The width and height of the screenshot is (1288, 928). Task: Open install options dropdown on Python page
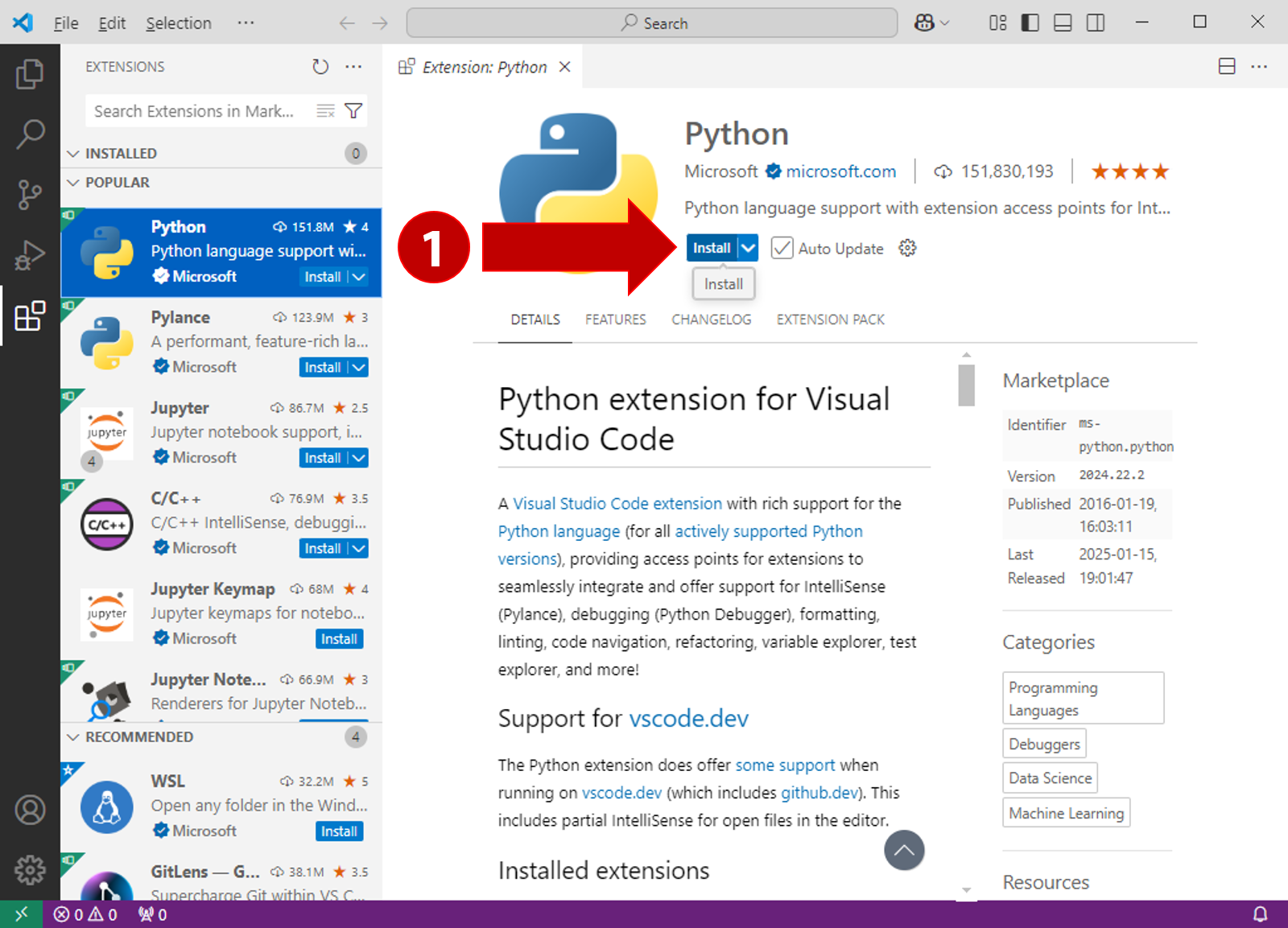tap(749, 248)
